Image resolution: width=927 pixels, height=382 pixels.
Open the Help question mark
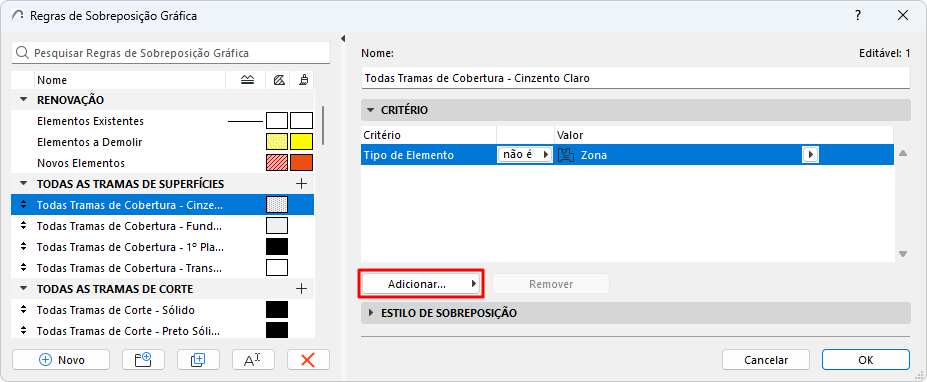(858, 15)
